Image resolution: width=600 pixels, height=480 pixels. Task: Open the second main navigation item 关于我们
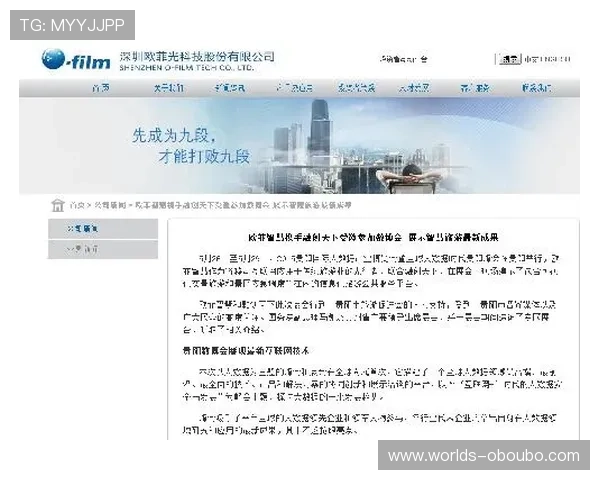tap(169, 88)
